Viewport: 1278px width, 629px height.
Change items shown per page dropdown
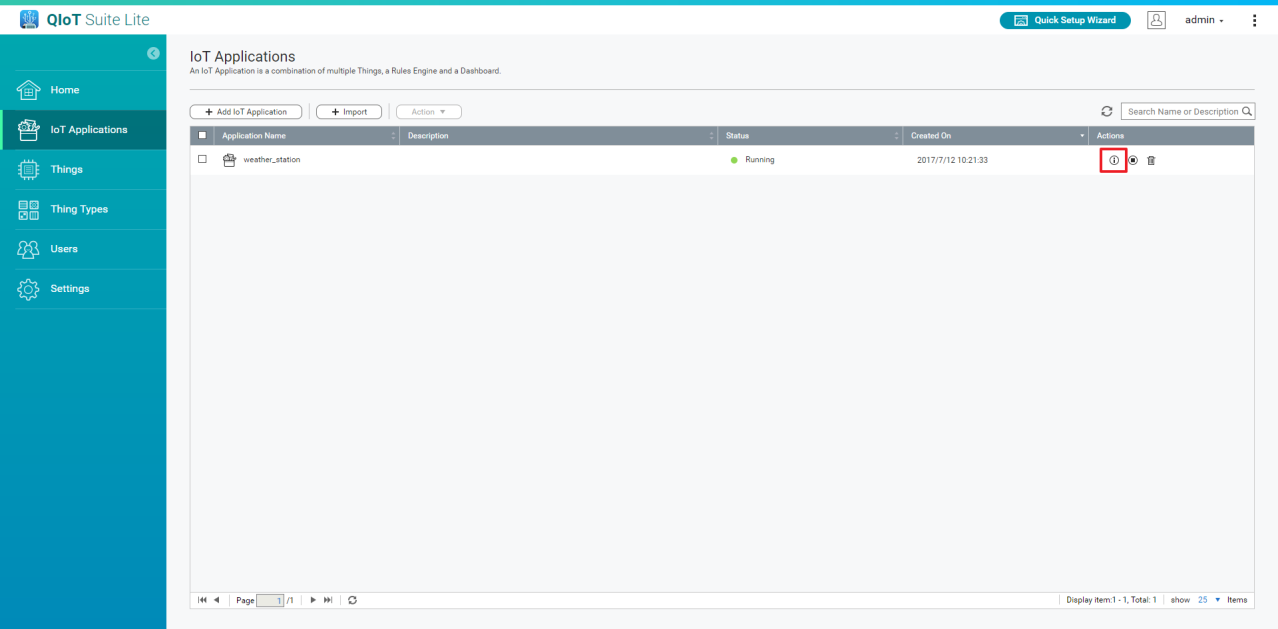(x=1209, y=600)
